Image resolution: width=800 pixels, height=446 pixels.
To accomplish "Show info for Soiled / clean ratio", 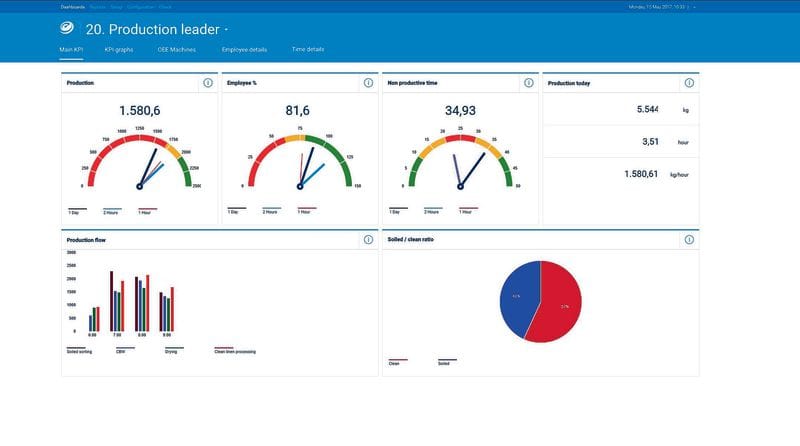I will [689, 240].
